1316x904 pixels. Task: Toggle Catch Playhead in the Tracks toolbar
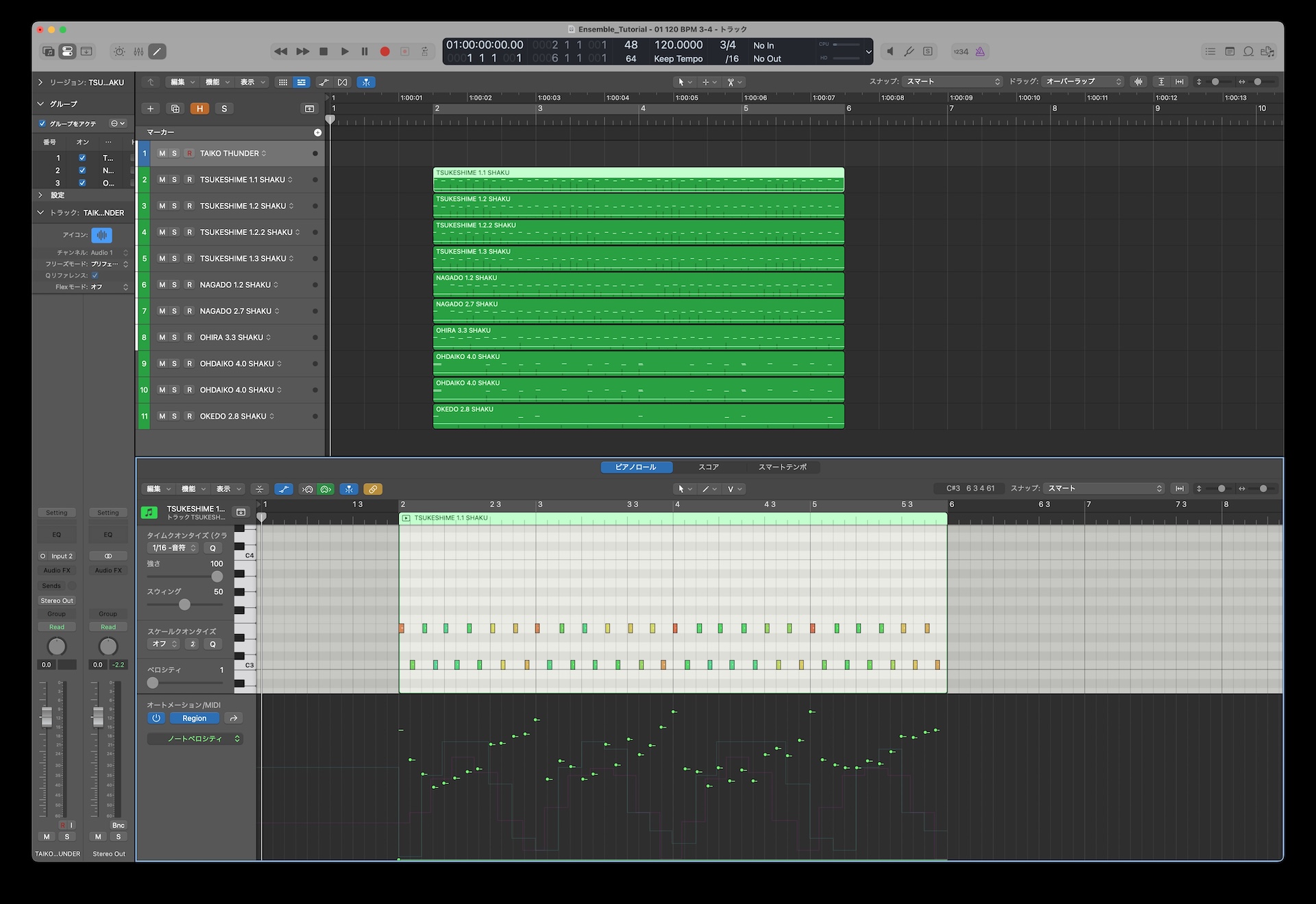366,82
